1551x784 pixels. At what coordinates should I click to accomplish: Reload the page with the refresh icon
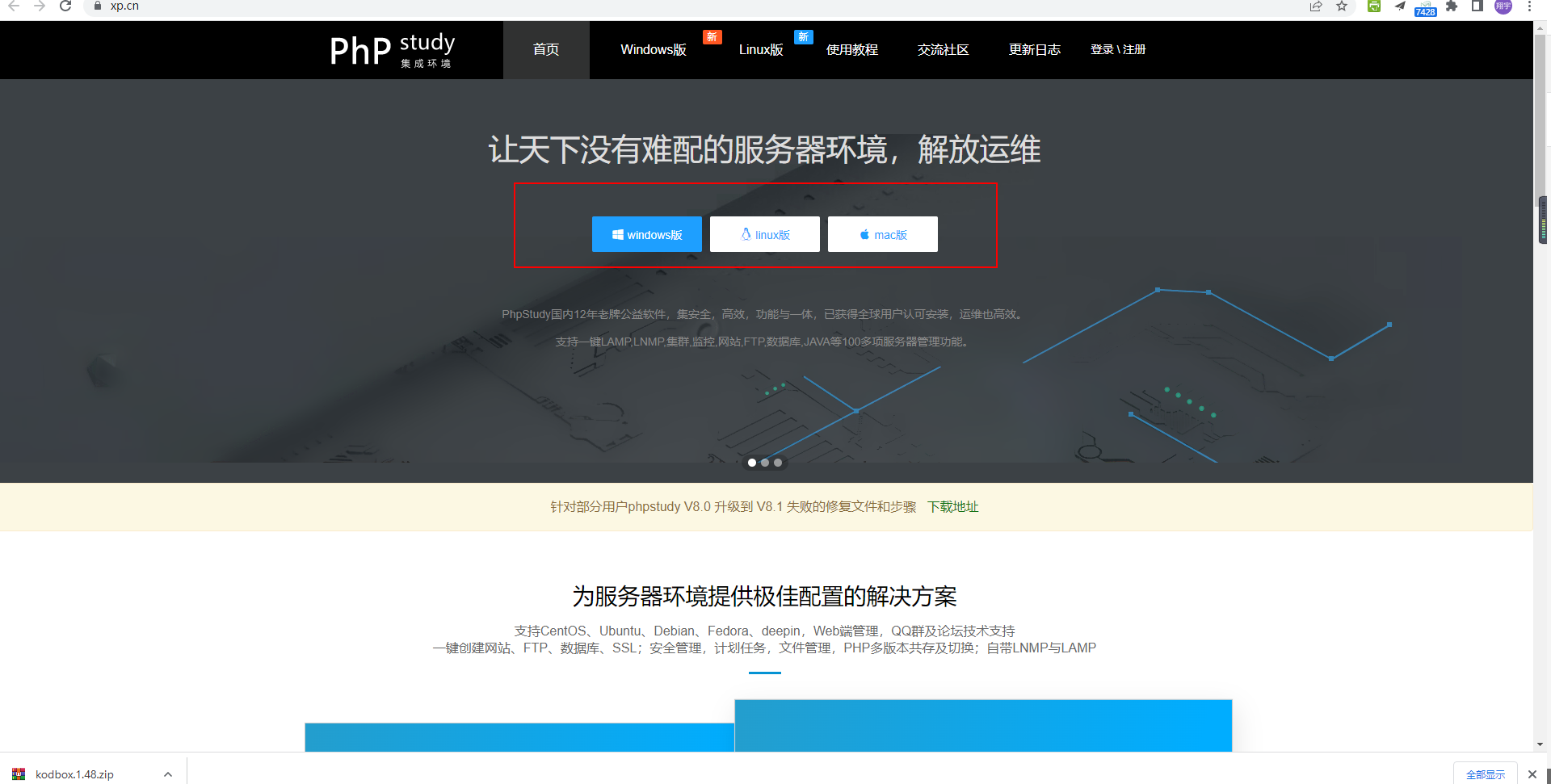click(65, 6)
